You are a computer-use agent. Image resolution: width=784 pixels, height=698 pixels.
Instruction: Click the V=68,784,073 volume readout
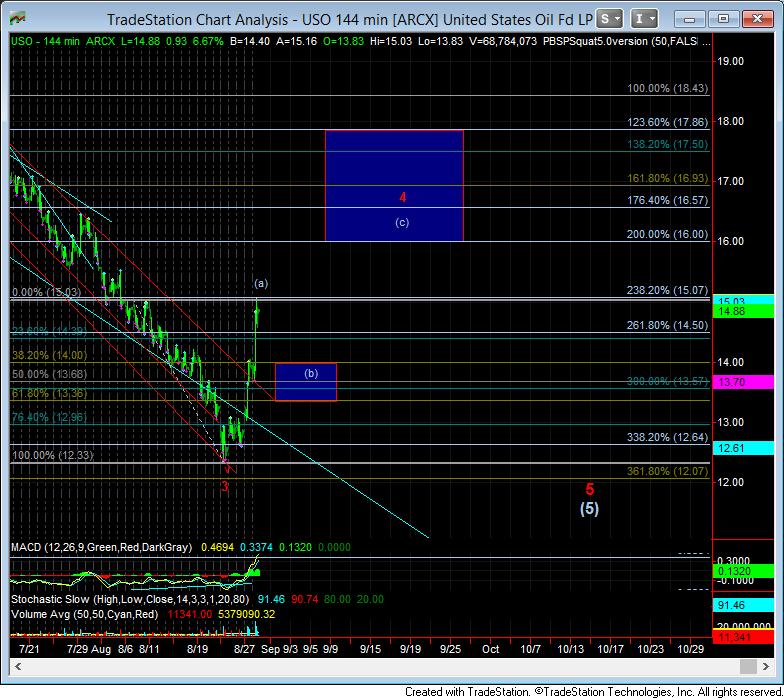coord(503,42)
